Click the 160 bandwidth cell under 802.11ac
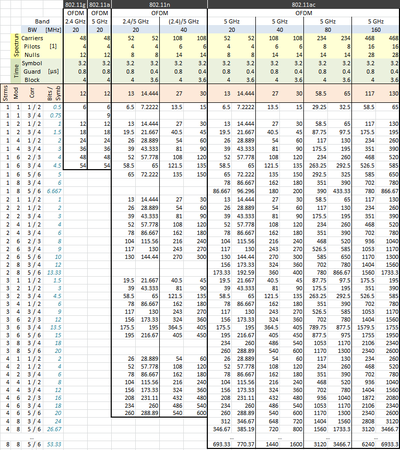 pos(376,30)
